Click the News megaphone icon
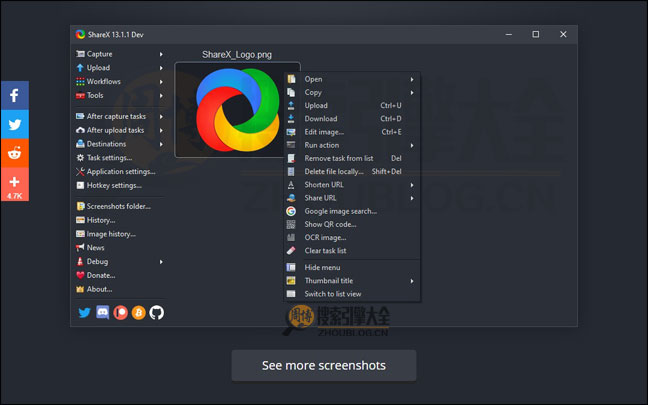Screen dimensions: 648x405 80,248
